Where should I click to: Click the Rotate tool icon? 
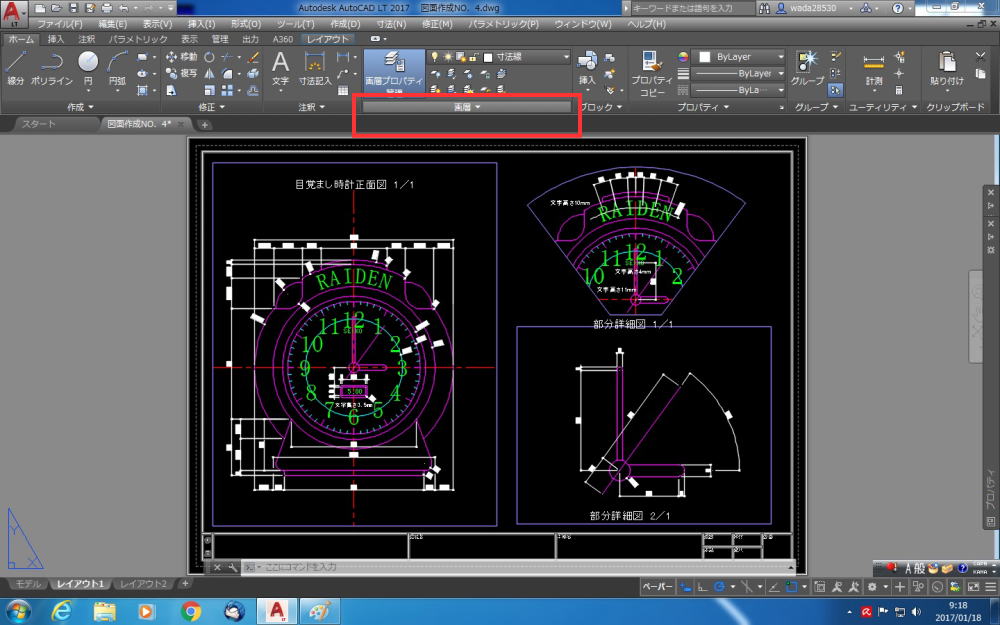pyautogui.click(x=209, y=57)
